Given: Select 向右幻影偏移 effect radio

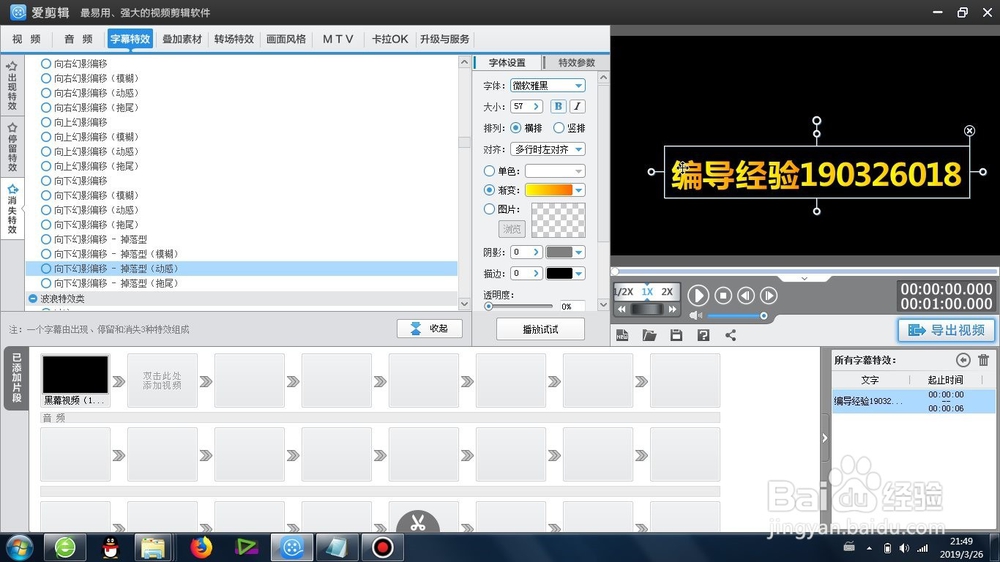Looking at the screenshot, I should click(x=46, y=64).
